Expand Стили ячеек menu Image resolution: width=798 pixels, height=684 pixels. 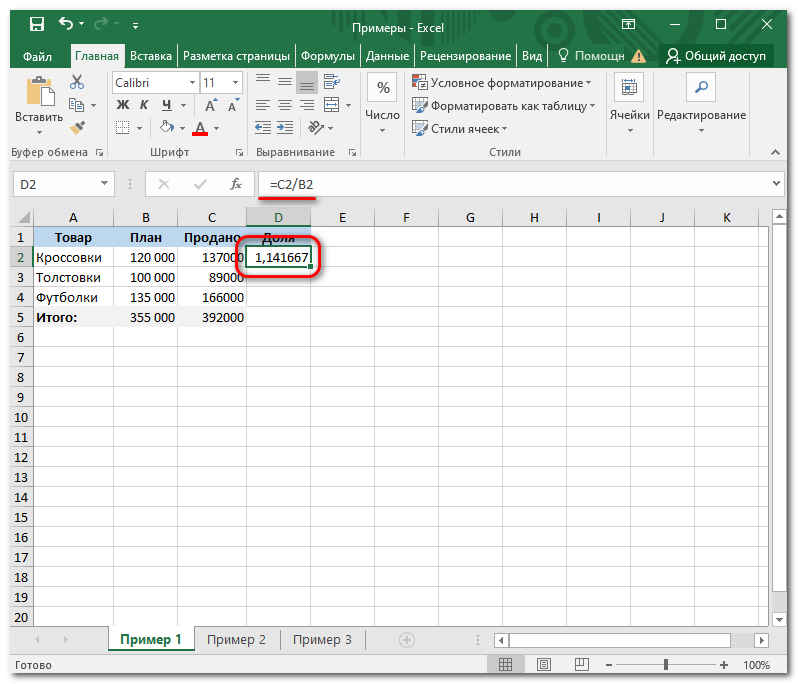460,128
